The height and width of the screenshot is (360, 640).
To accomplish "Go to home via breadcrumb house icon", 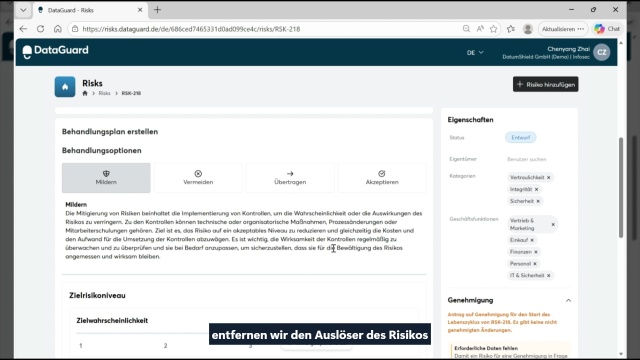I will (x=85, y=93).
